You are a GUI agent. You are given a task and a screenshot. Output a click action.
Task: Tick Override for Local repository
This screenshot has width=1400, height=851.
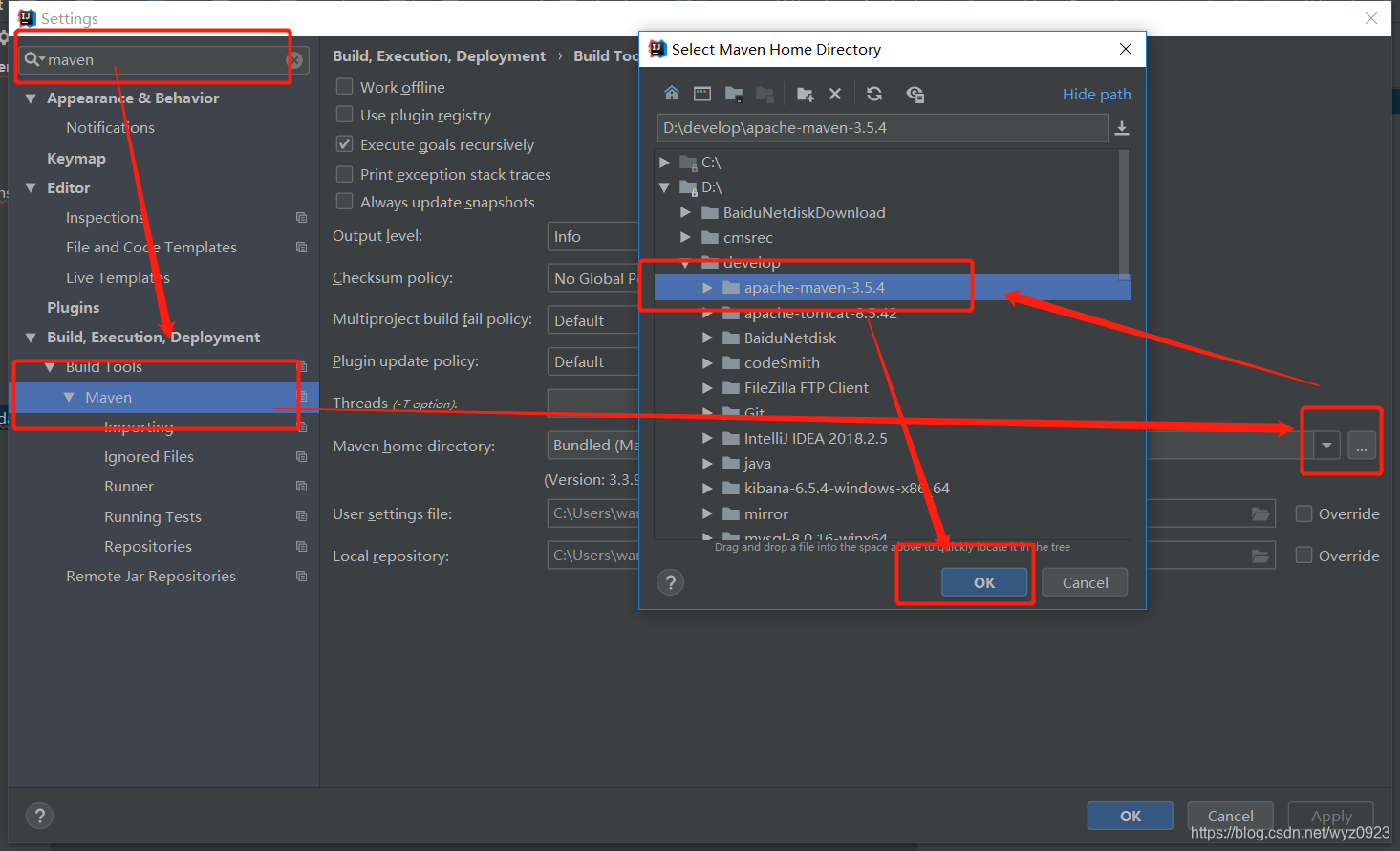click(x=1303, y=556)
